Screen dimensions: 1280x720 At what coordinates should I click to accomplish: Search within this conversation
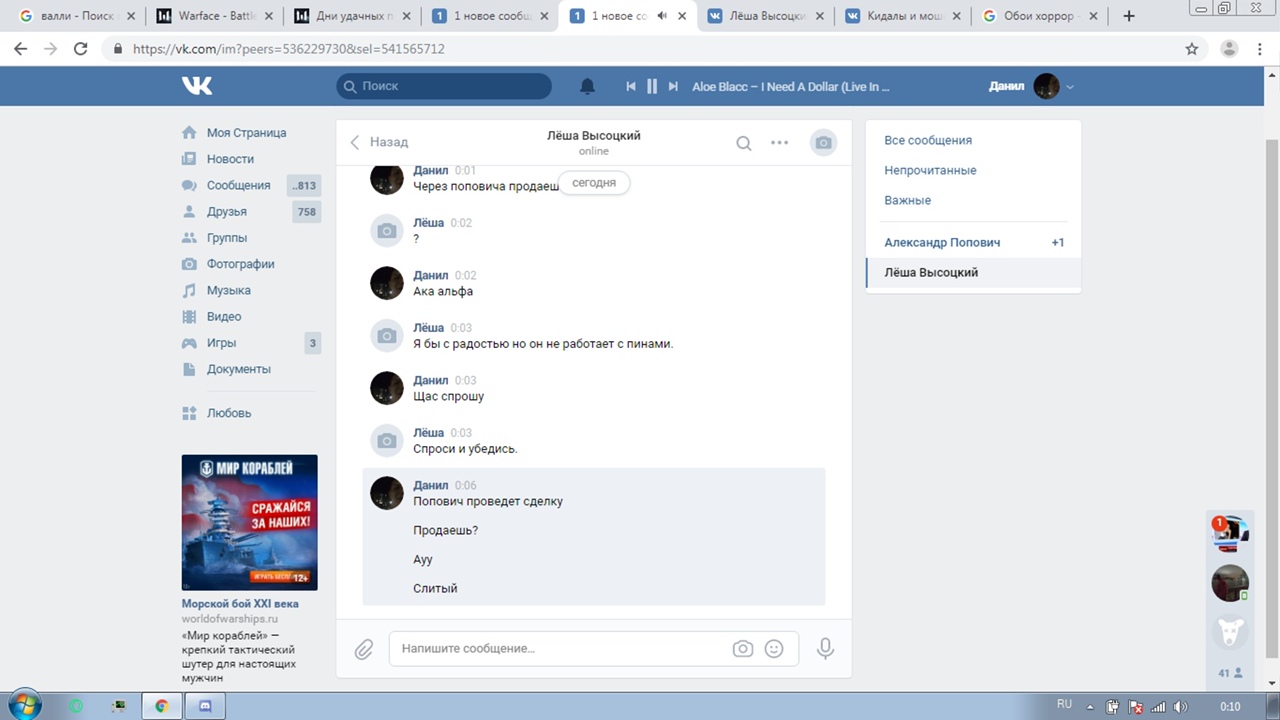pos(743,143)
